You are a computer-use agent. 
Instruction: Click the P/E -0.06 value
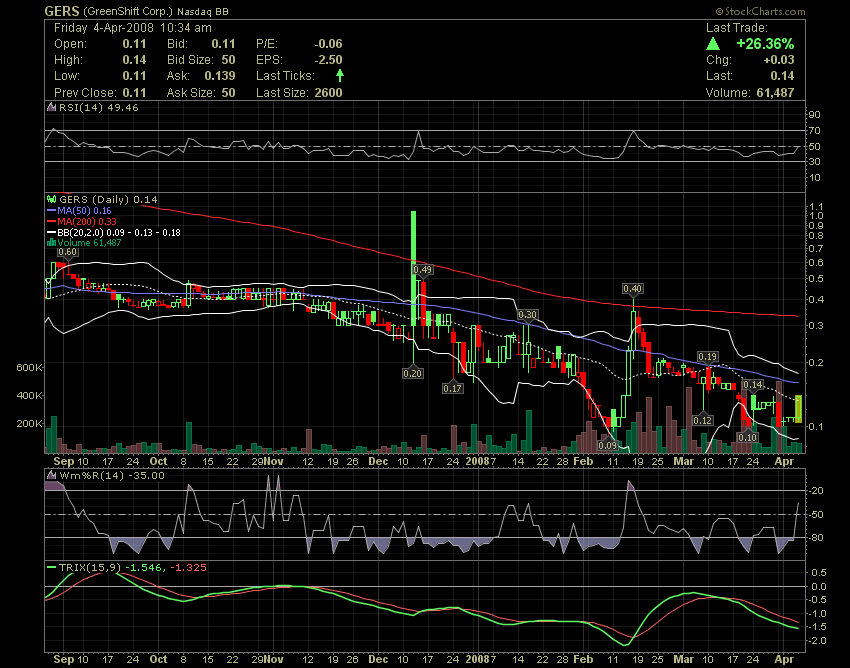click(329, 44)
